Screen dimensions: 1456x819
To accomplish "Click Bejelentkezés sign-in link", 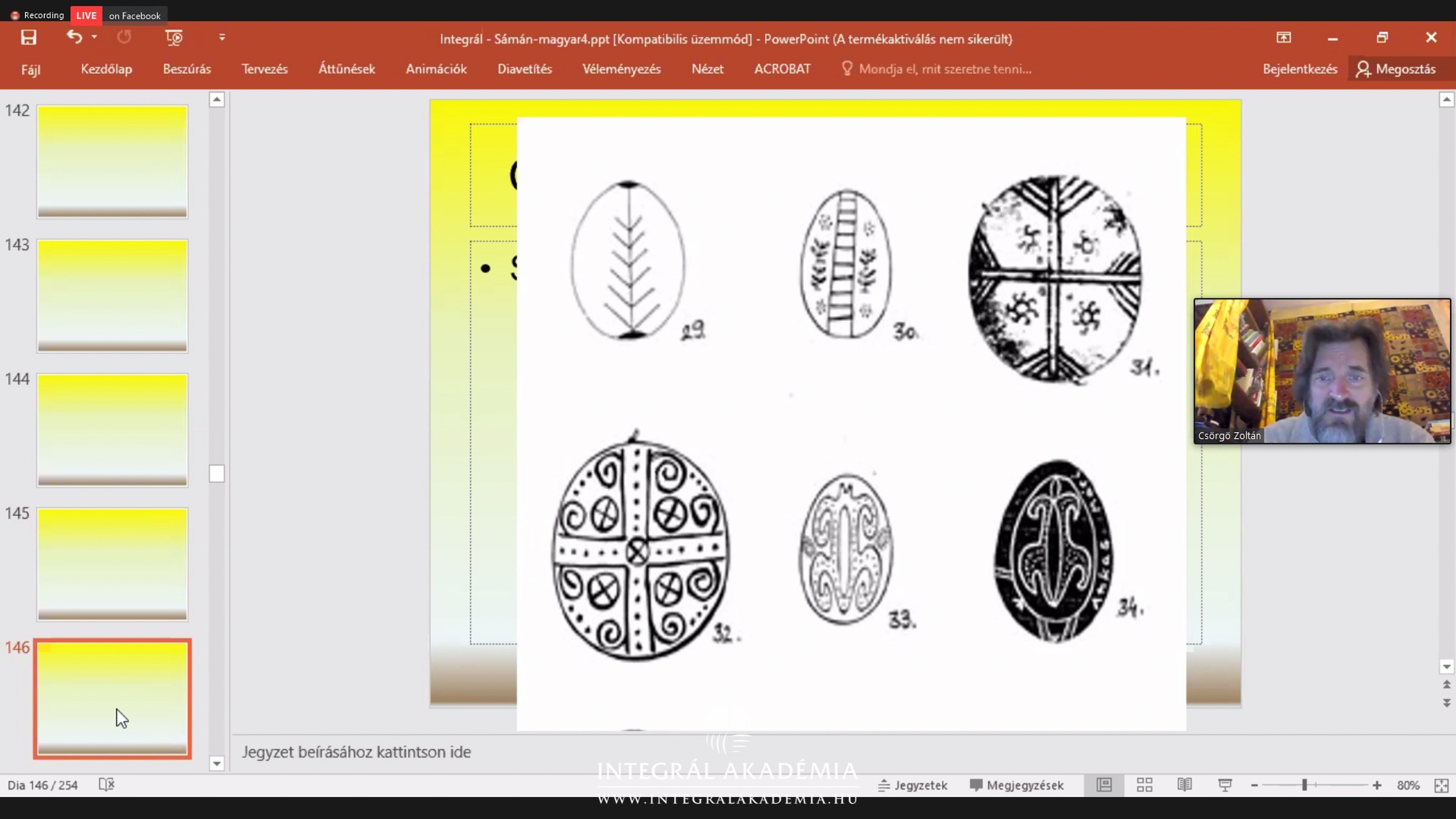I will (x=1300, y=69).
